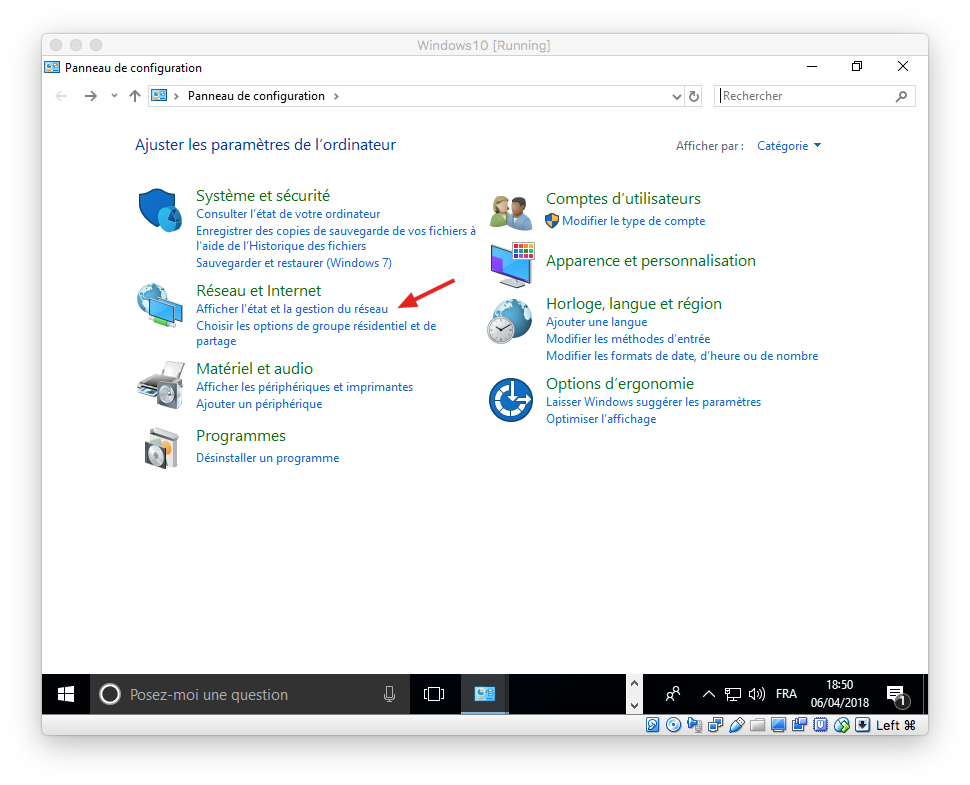Click the taskbar scroll down arrow
Screen dimensions: 970x785
(634, 705)
